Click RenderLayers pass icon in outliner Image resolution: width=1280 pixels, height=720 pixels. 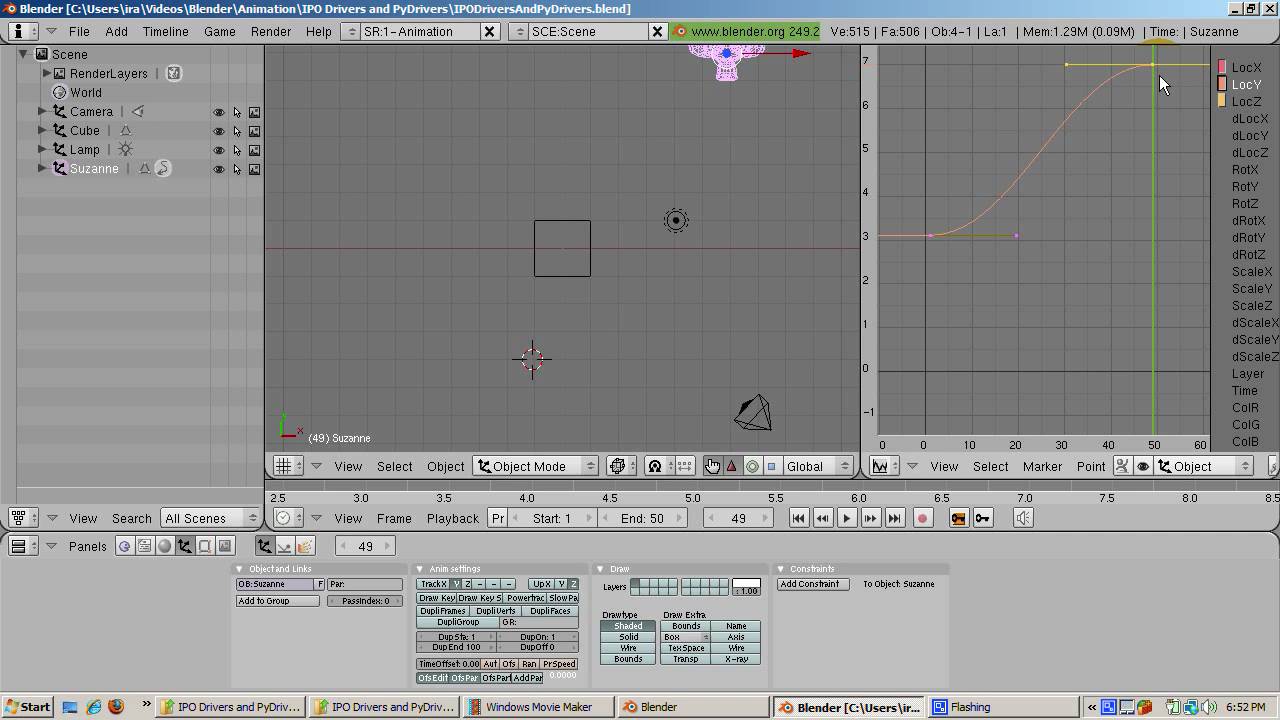[x=173, y=74]
